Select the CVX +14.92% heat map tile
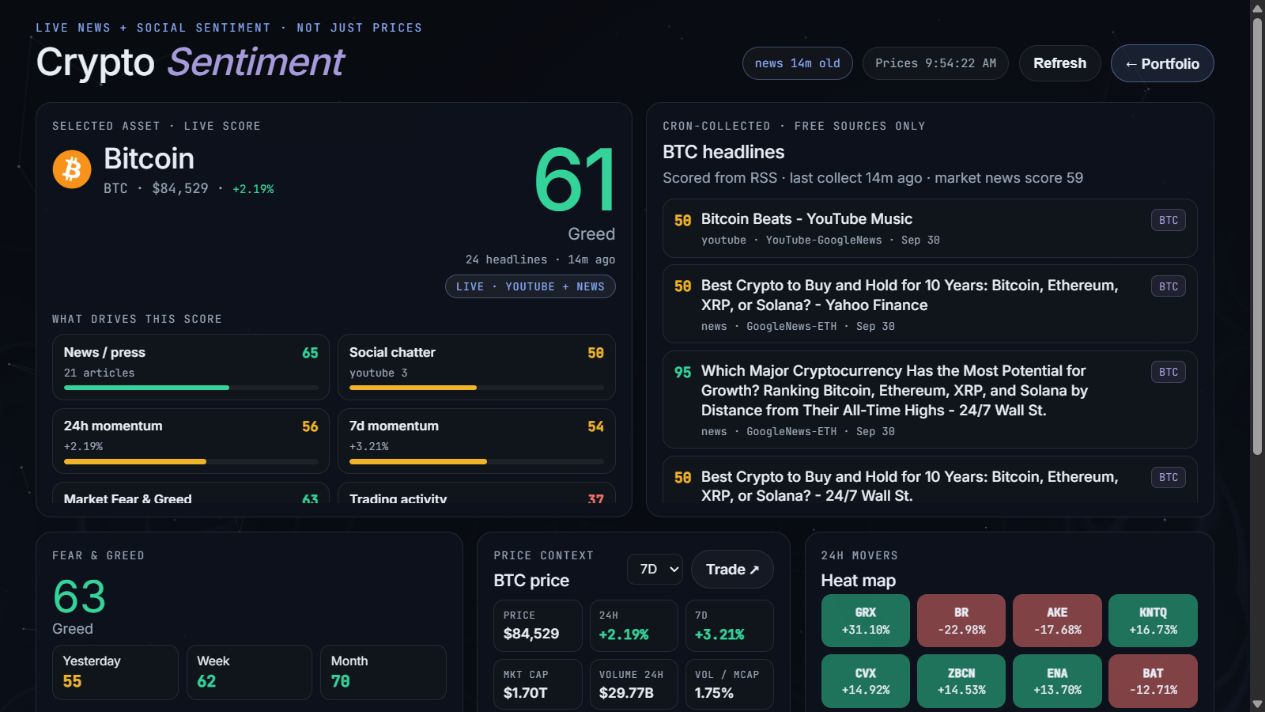1265x712 pixels. tap(865, 681)
